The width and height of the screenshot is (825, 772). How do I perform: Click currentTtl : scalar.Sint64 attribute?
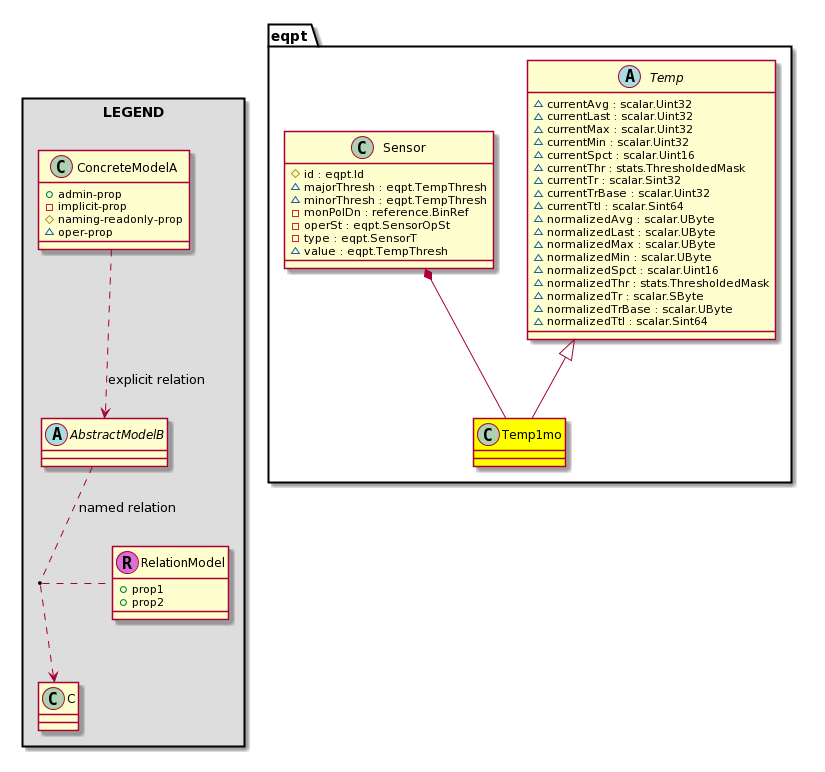pos(615,206)
